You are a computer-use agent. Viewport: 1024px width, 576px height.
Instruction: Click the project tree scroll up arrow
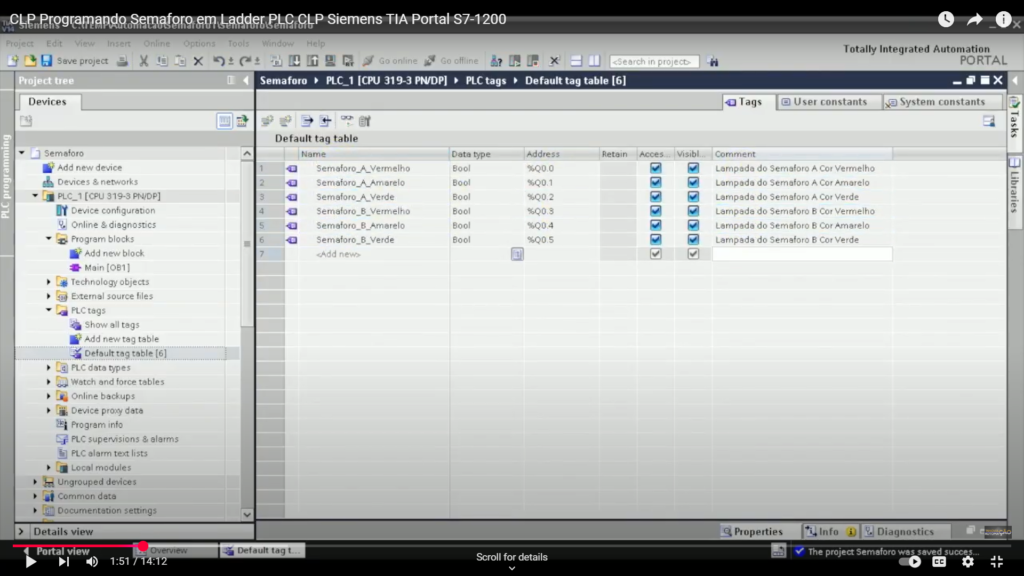click(247, 153)
